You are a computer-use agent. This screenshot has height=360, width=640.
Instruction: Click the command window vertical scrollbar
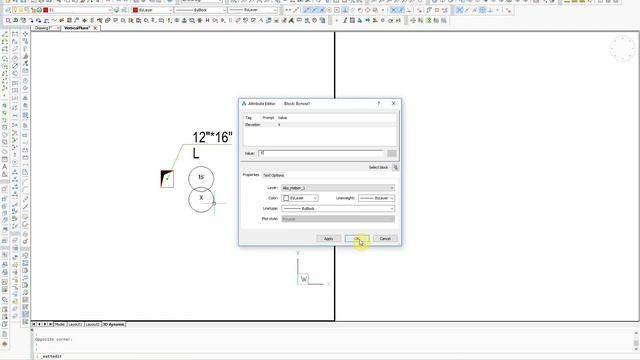[x=636, y=341]
